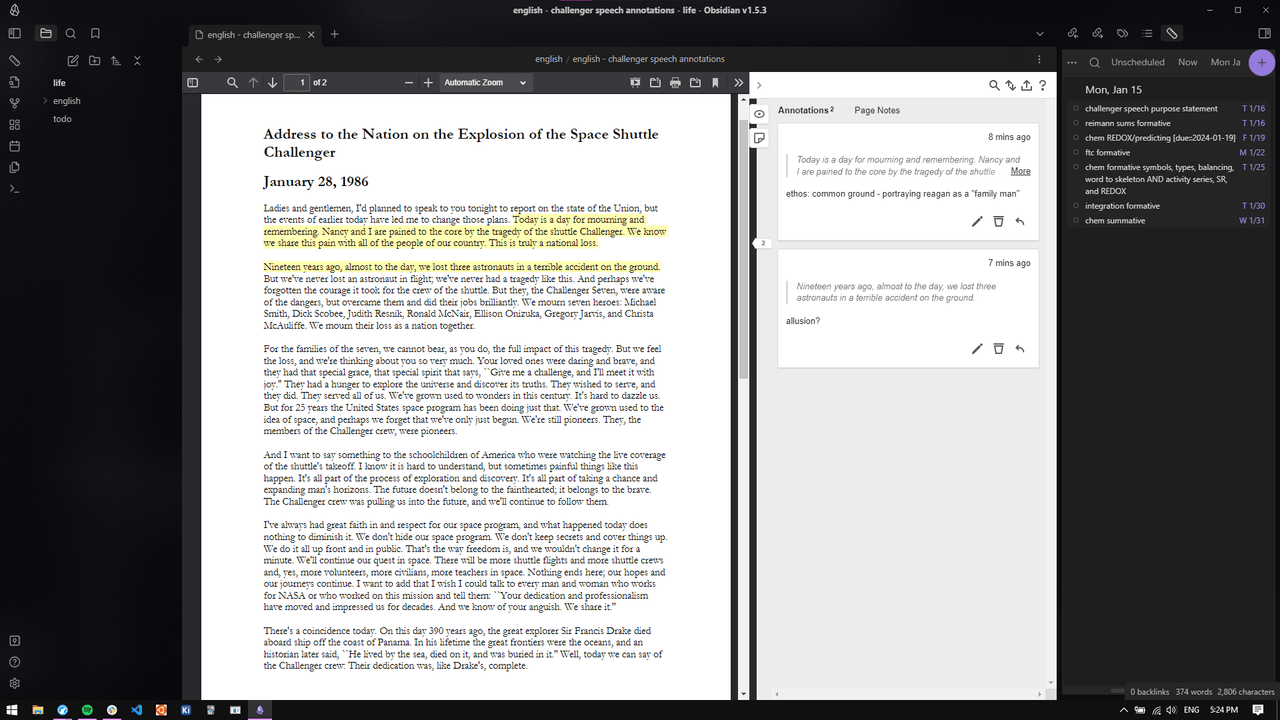Screen dimensions: 1280x720
Task: Delete the "allusion?" annotation
Action: click(998, 348)
